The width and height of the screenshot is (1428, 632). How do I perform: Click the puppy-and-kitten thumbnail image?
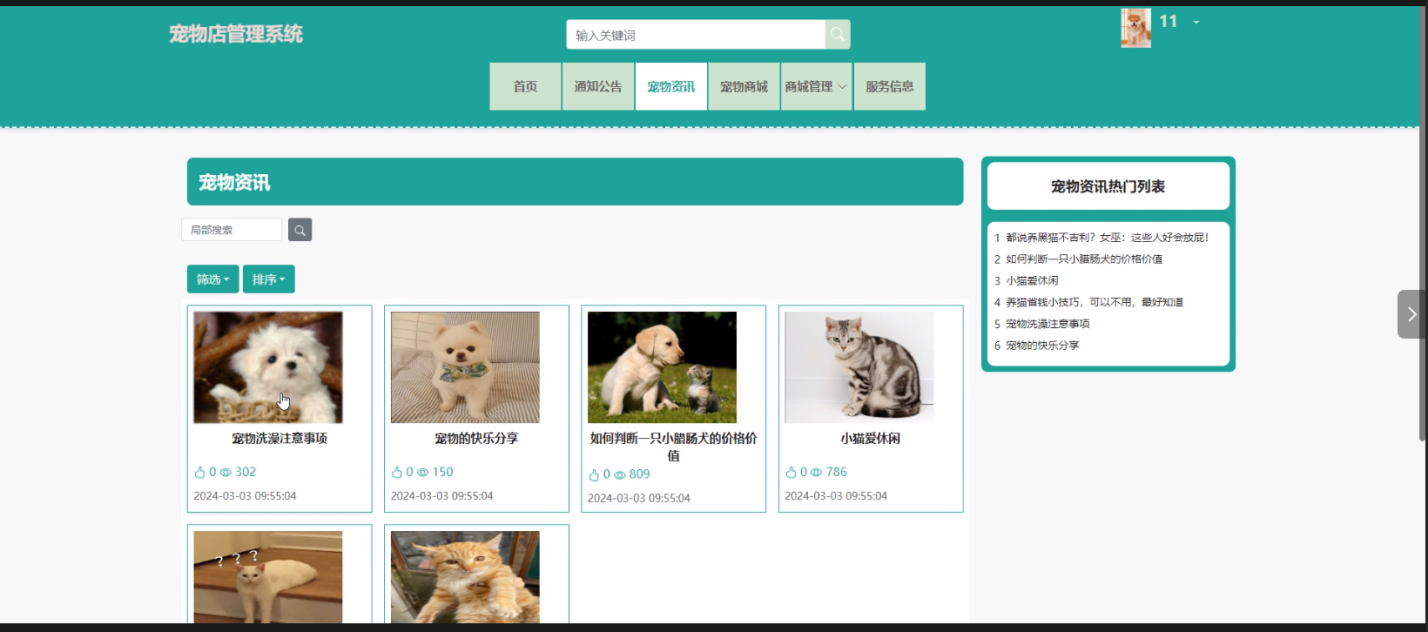click(x=662, y=367)
